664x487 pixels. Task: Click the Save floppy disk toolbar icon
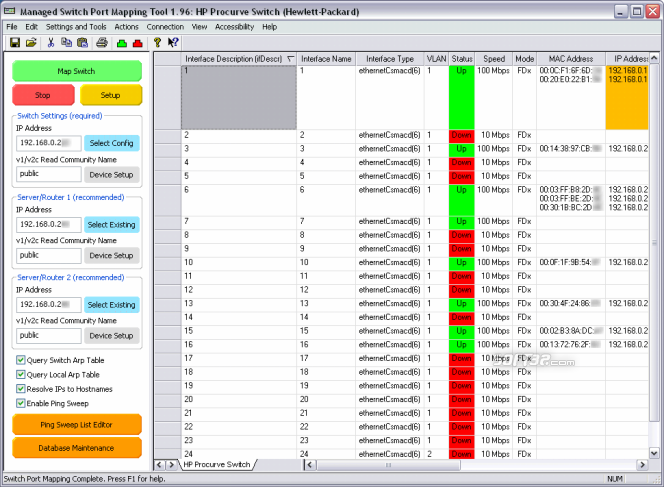point(15,42)
